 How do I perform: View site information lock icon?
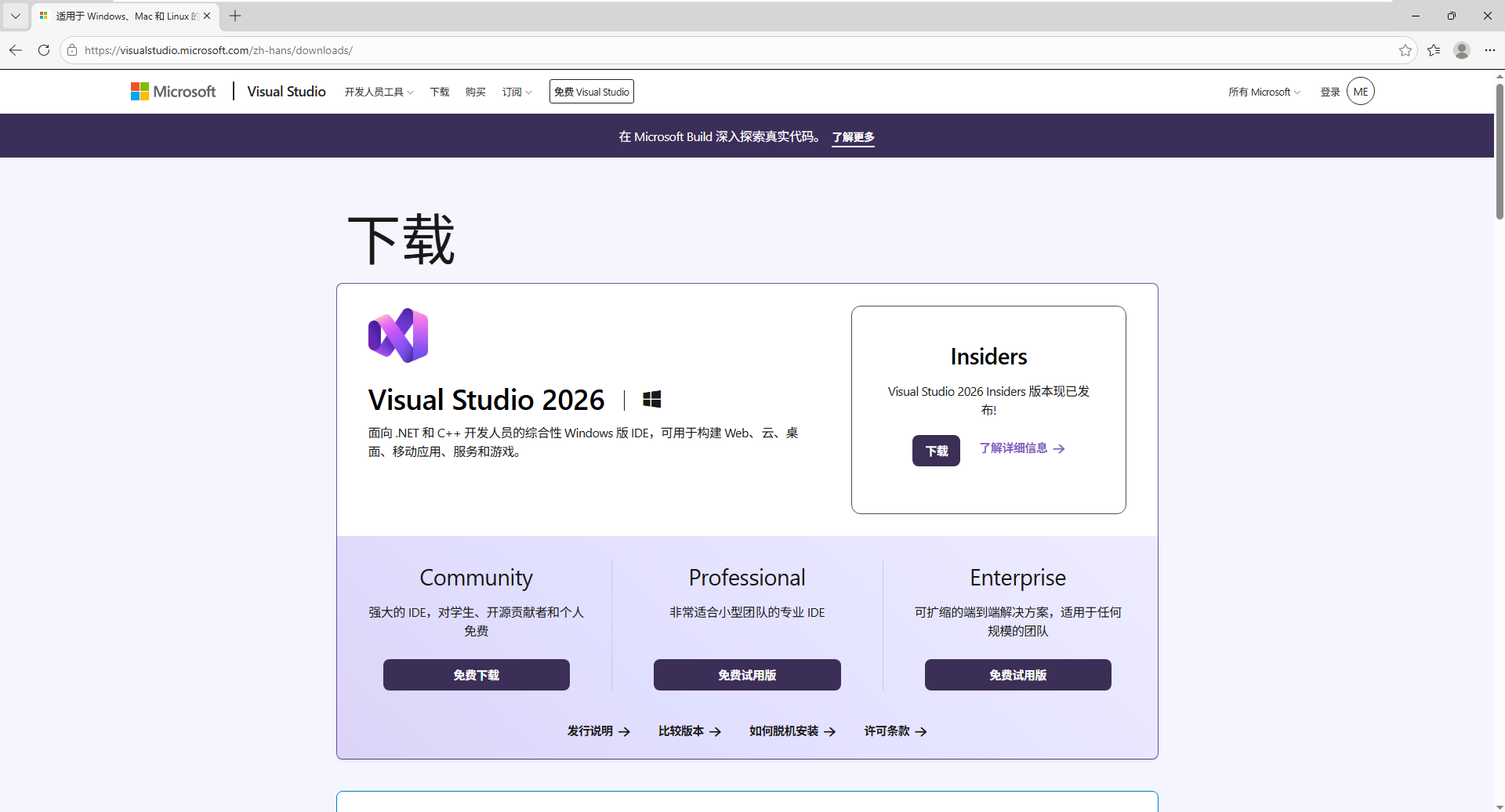[72, 50]
